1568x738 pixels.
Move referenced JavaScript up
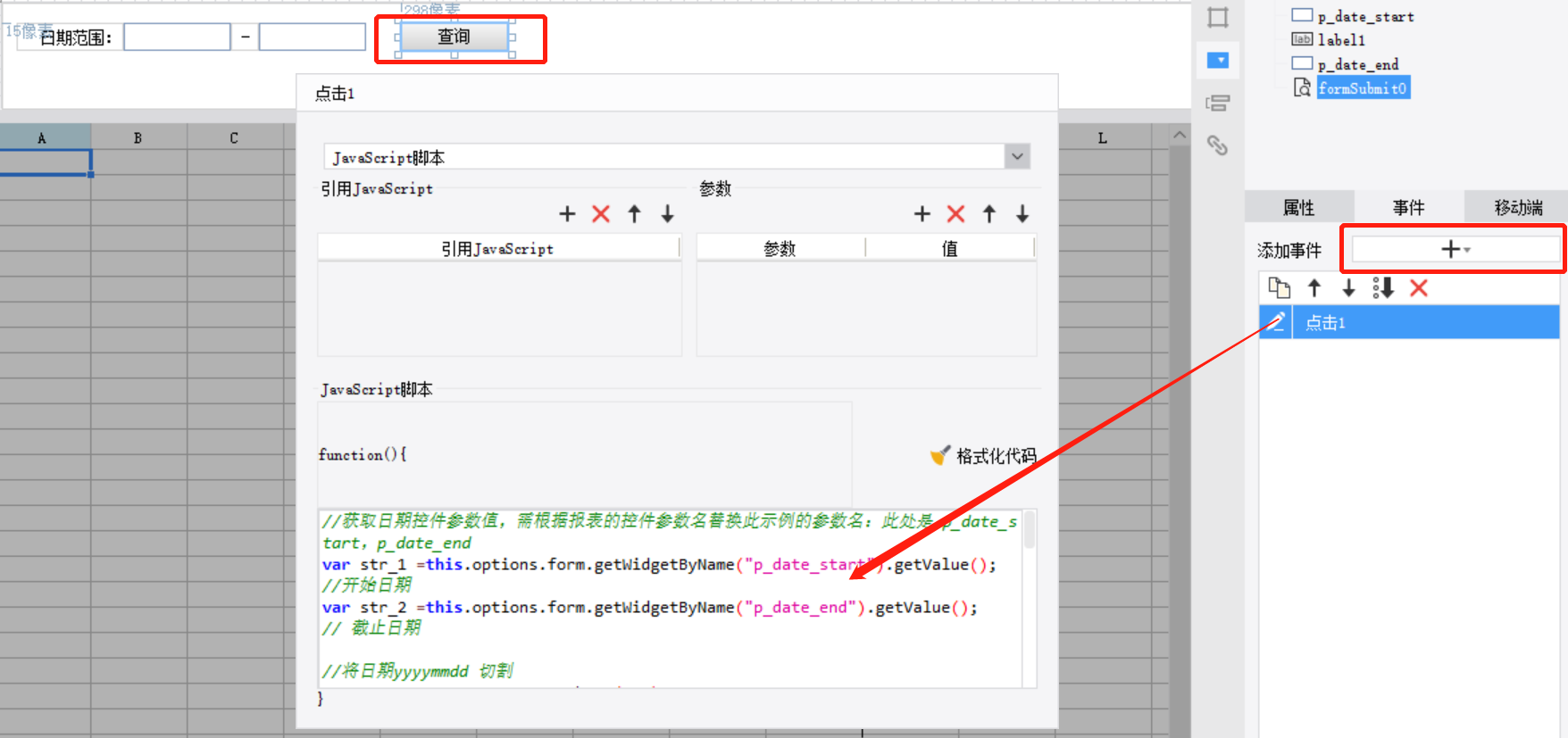(x=634, y=214)
